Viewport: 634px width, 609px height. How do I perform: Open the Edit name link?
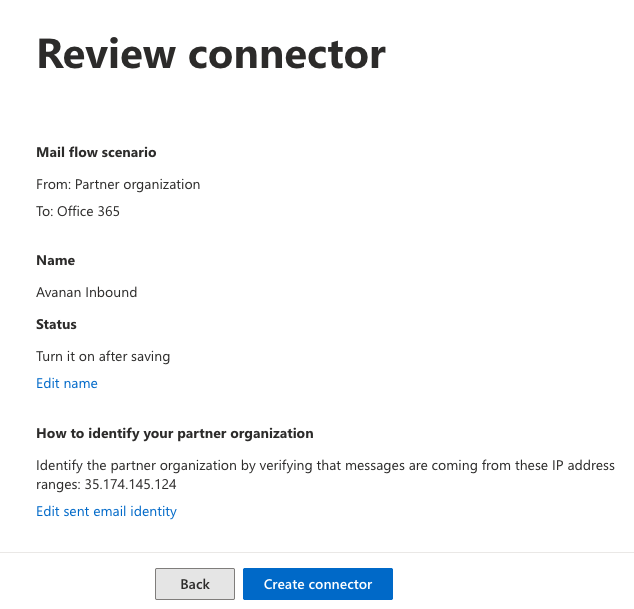(x=67, y=383)
